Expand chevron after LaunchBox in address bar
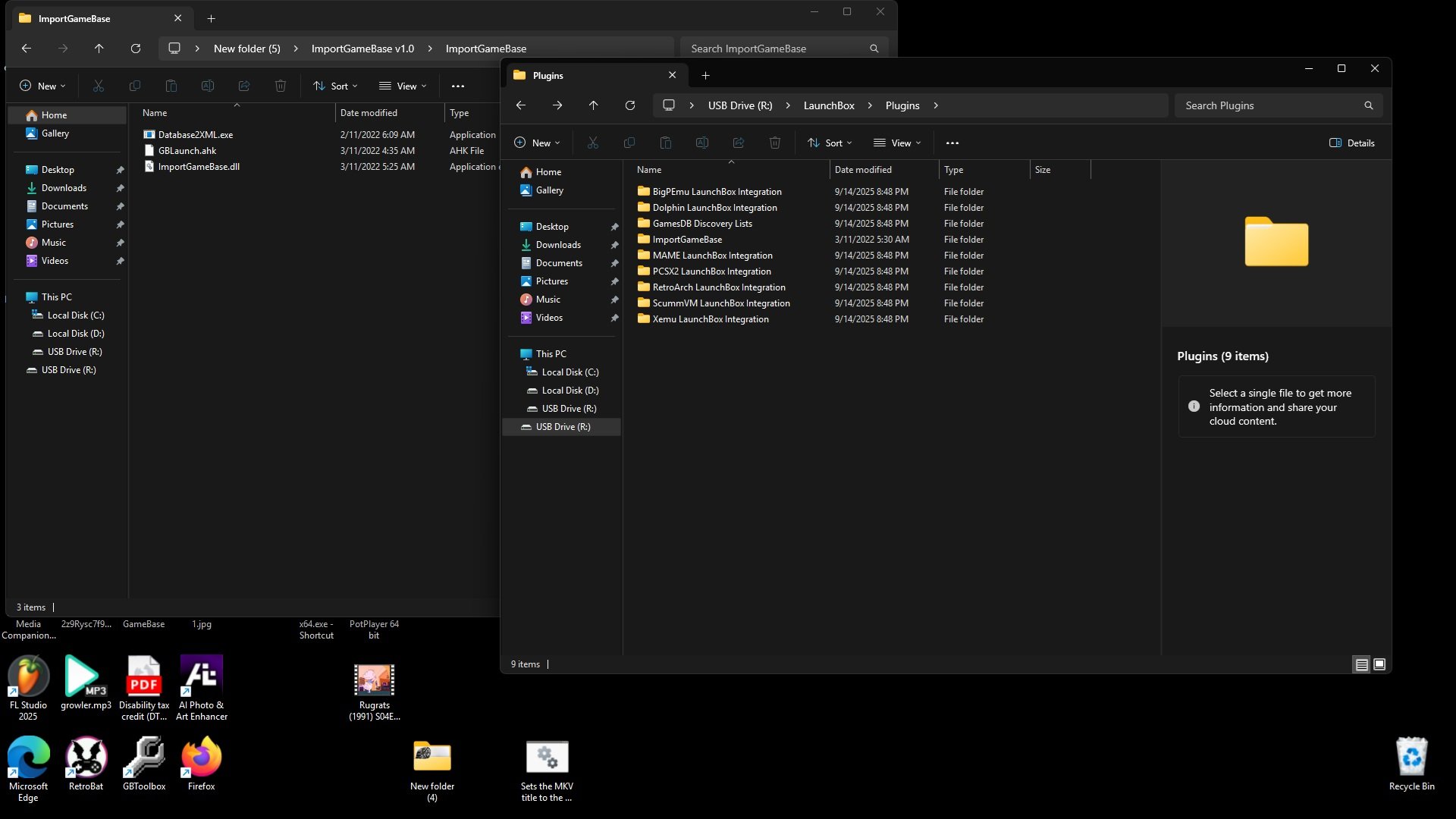The width and height of the screenshot is (1456, 819). tap(870, 105)
